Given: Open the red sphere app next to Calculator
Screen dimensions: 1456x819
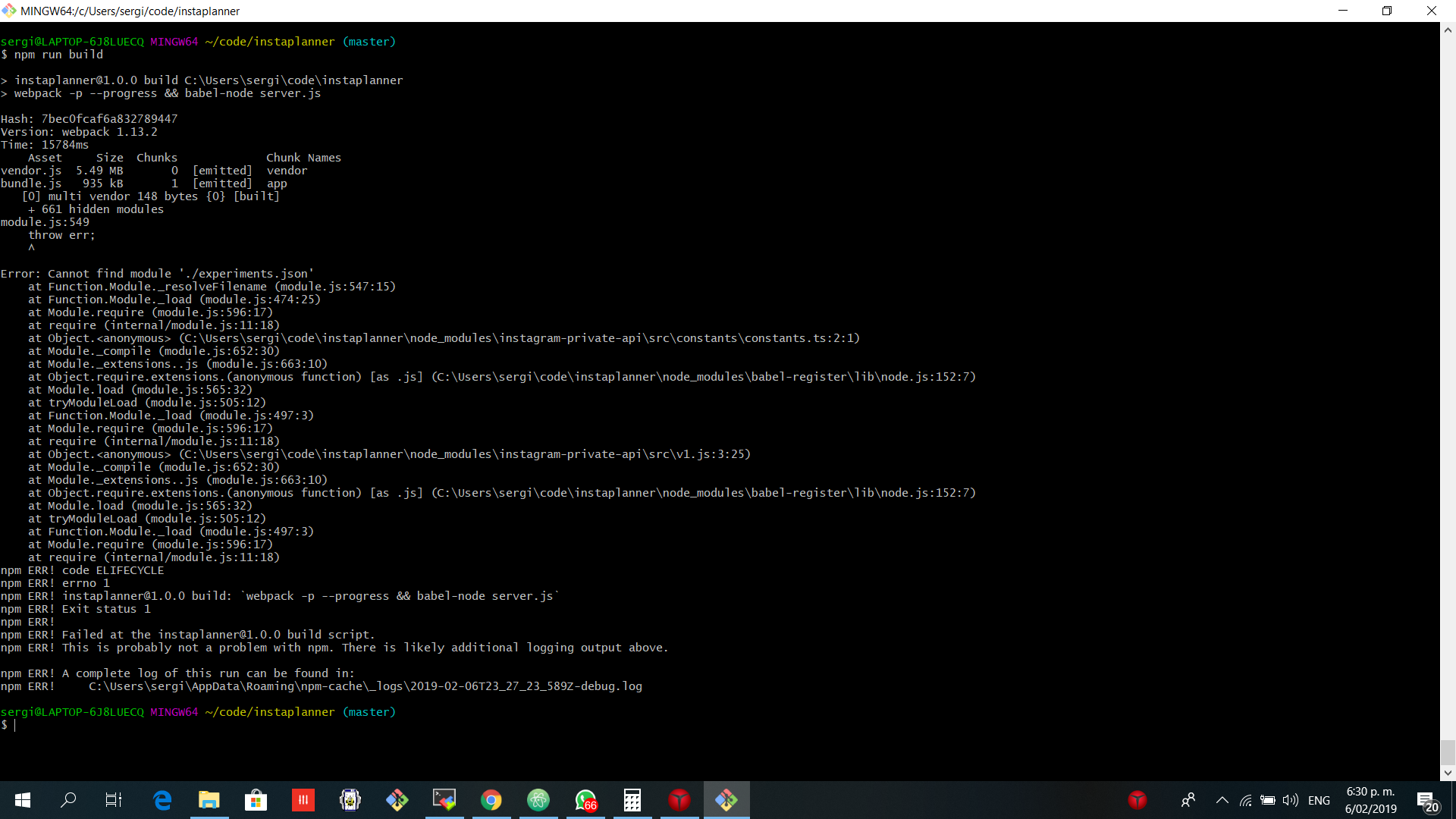Looking at the screenshot, I should coord(679,800).
